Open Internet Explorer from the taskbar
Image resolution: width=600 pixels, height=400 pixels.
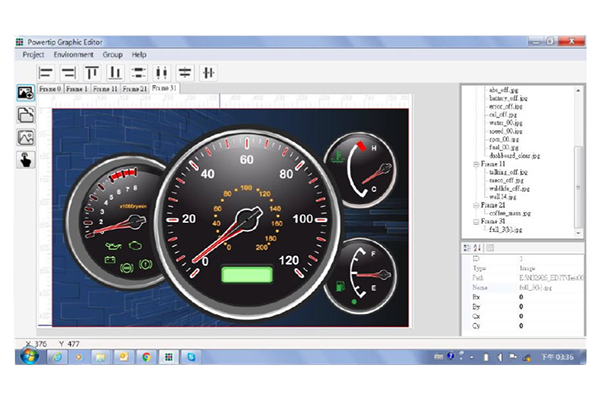pos(57,357)
